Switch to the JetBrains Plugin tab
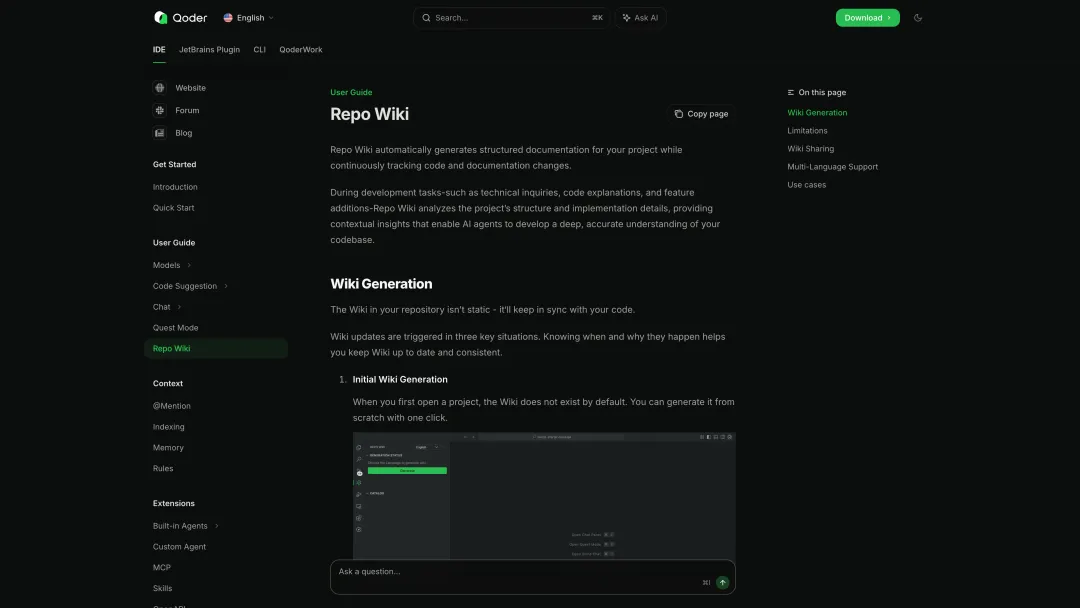The width and height of the screenshot is (1080, 608). (209, 50)
